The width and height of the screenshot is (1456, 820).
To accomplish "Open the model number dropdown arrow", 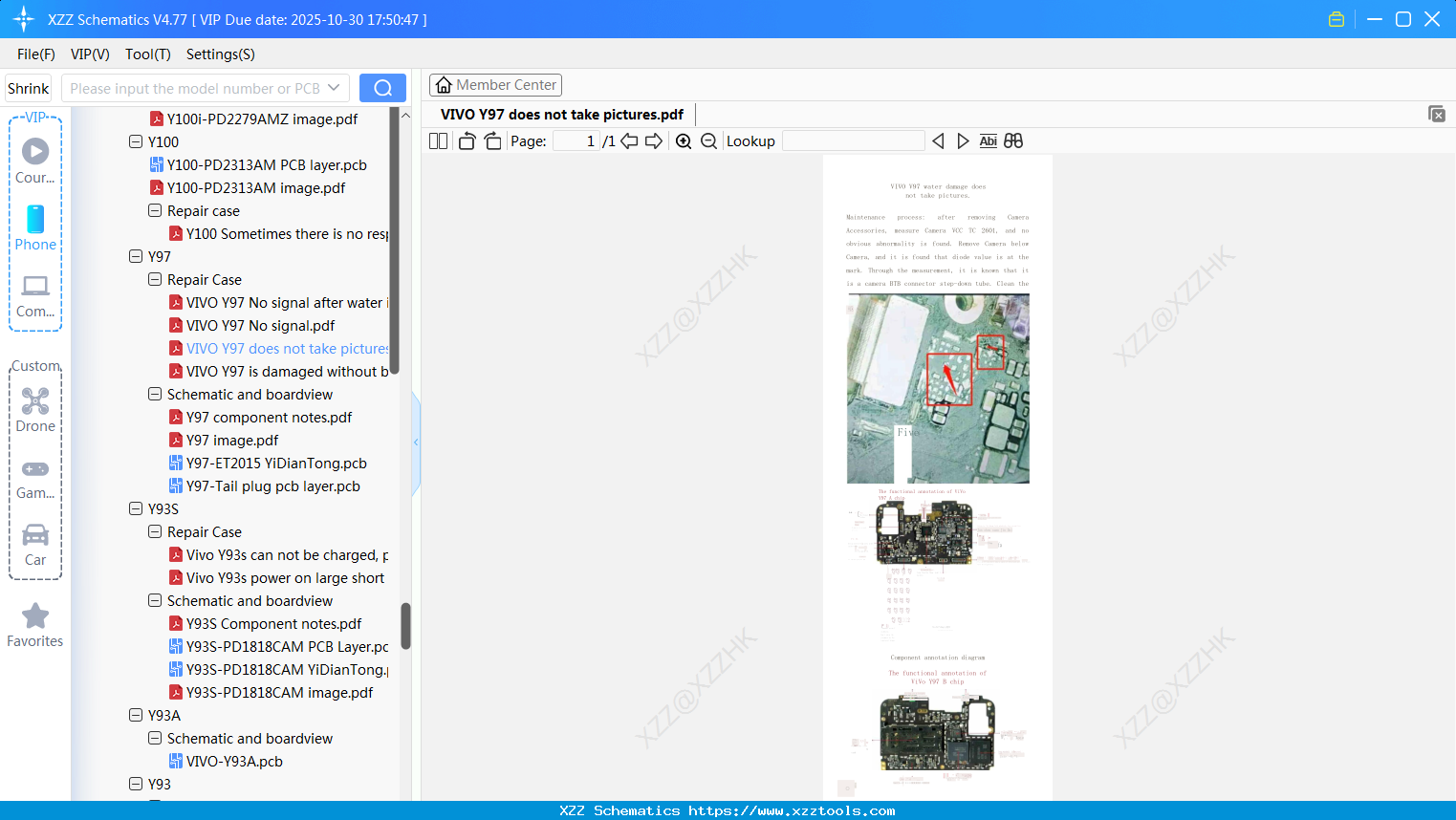I will [x=334, y=88].
